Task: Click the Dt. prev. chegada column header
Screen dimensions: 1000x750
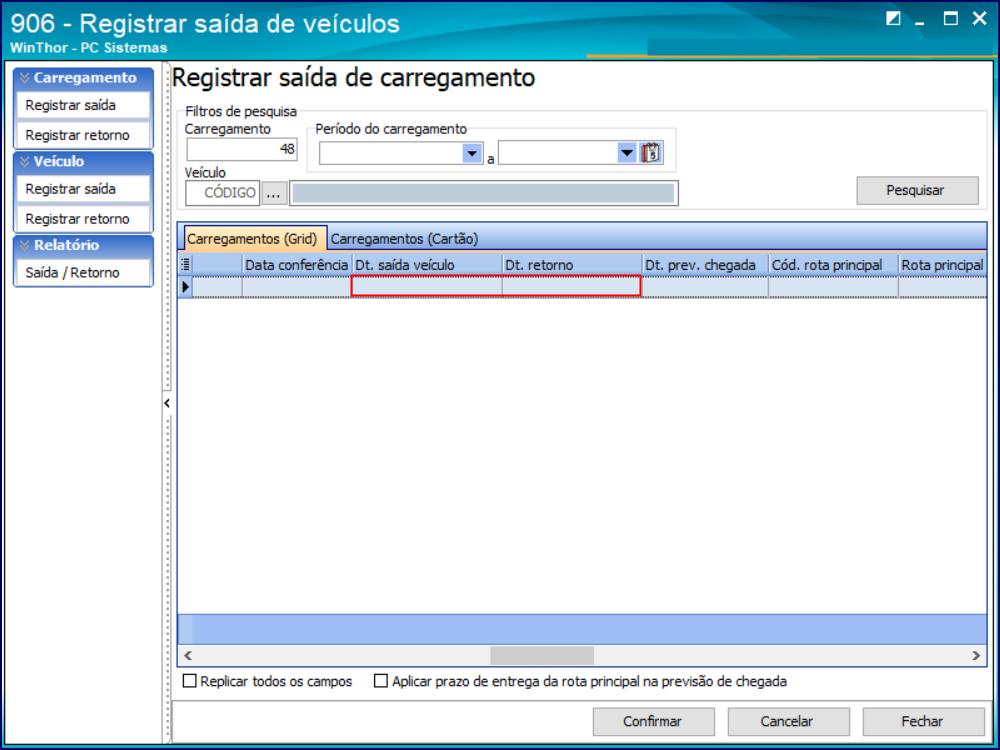Action: pyautogui.click(x=705, y=265)
